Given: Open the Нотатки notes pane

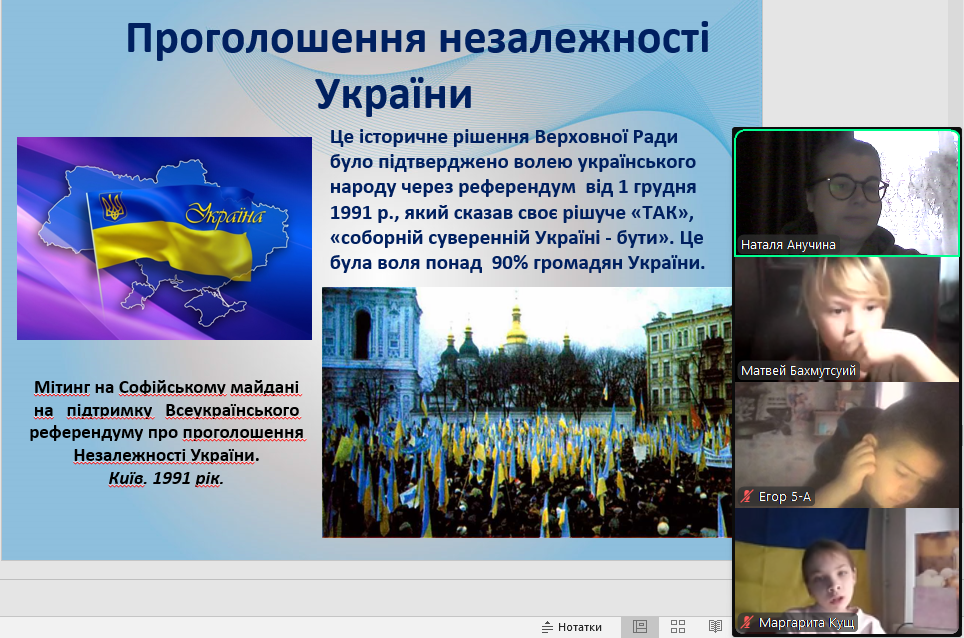Looking at the screenshot, I should [x=571, y=627].
